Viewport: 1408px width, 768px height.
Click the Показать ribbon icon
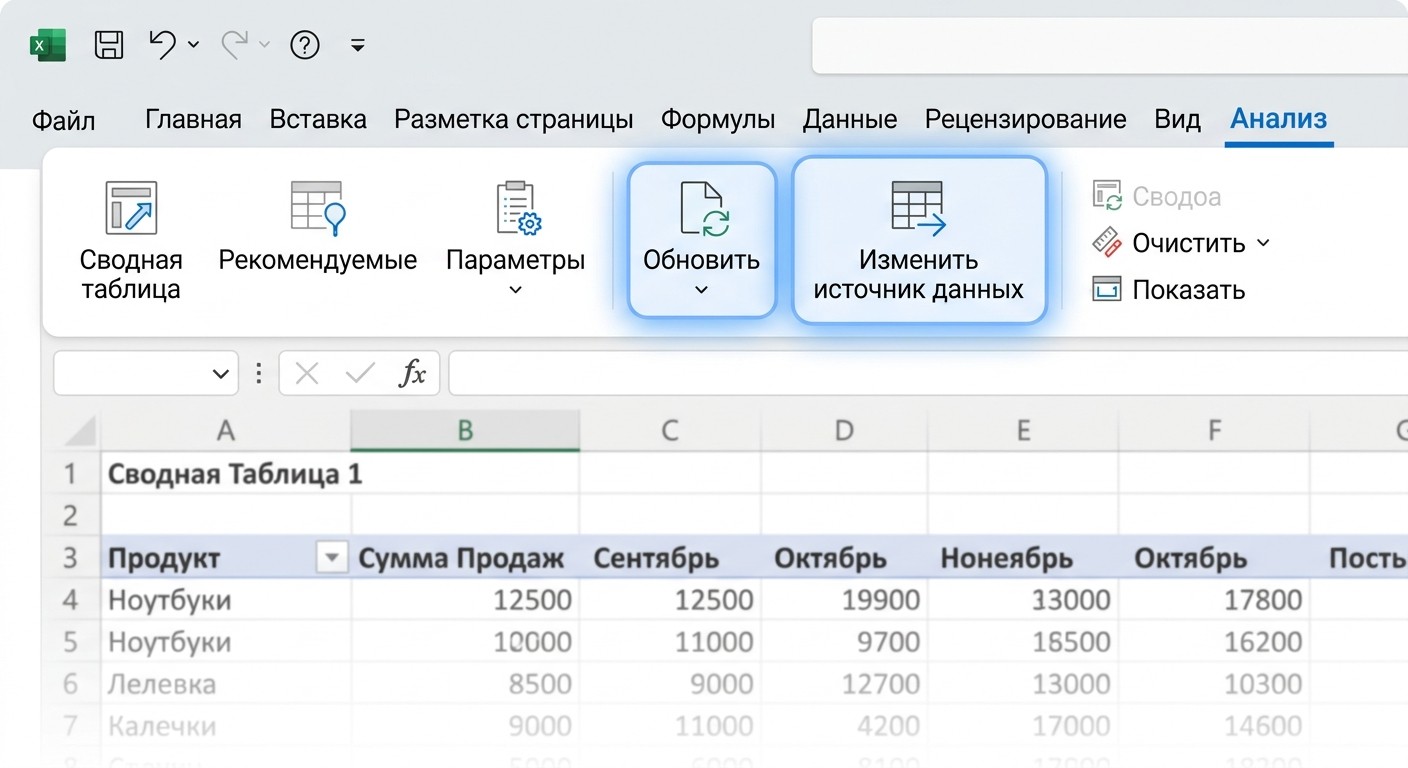click(x=1107, y=289)
